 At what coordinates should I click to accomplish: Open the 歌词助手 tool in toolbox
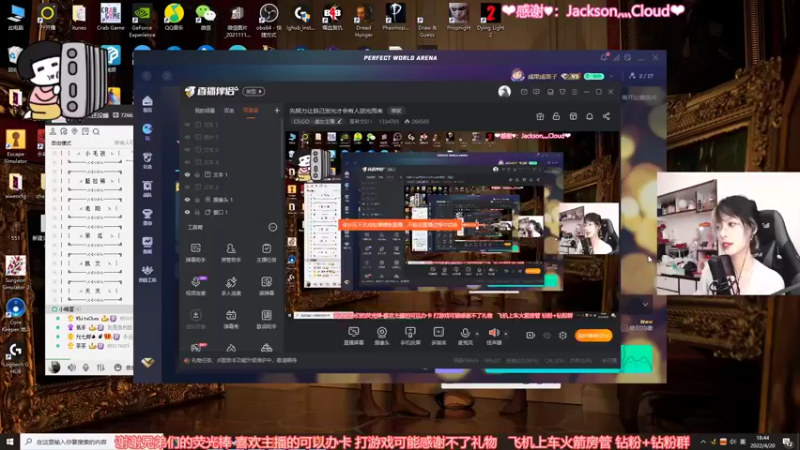[x=266, y=319]
